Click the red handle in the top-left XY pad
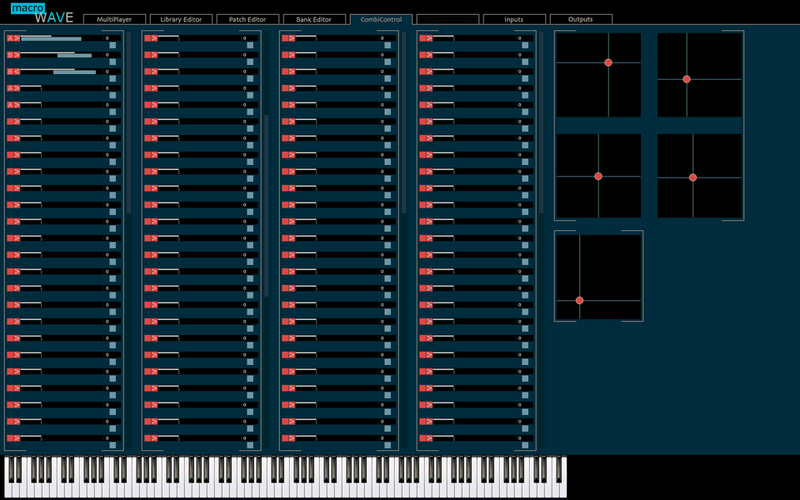Image resolution: width=800 pixels, height=500 pixels. click(608, 63)
